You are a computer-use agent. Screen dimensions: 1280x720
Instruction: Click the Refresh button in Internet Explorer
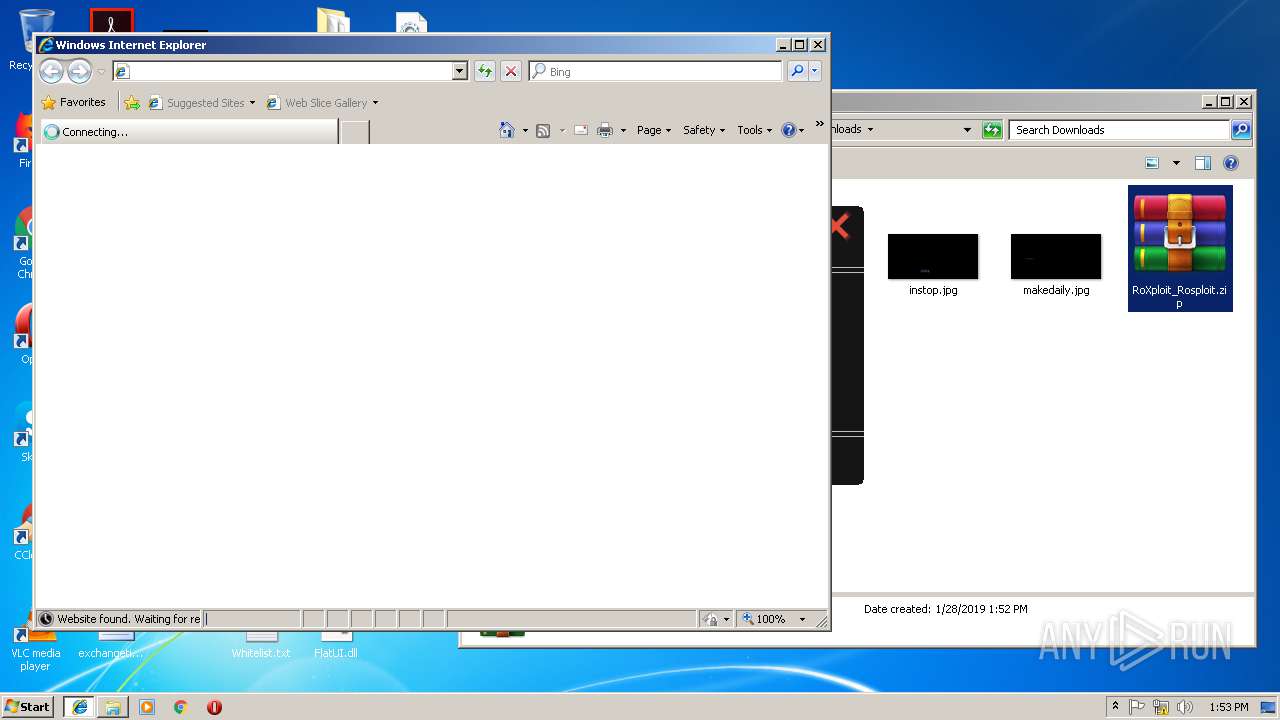point(485,71)
